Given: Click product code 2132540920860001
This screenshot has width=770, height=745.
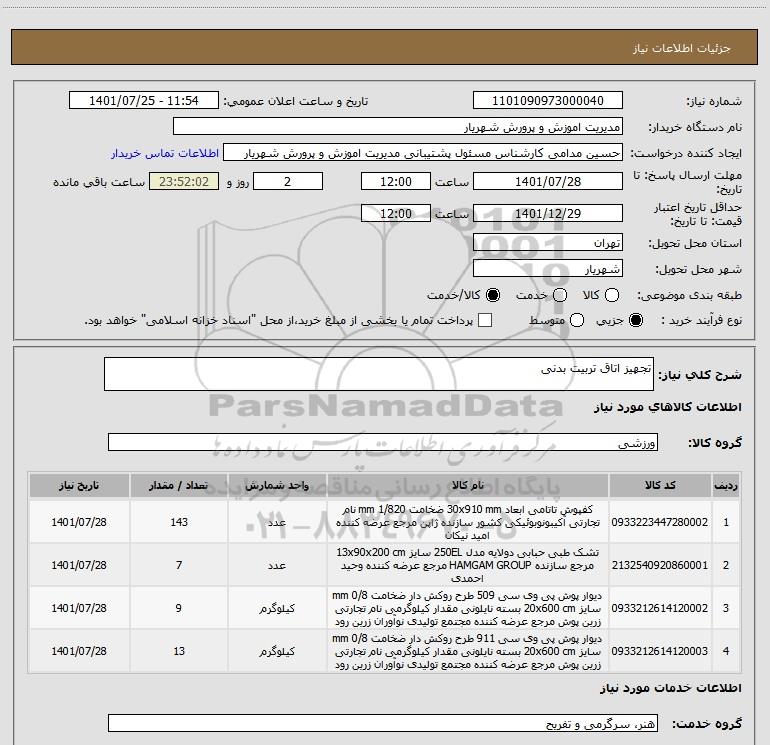Looking at the screenshot, I should tap(660, 565).
